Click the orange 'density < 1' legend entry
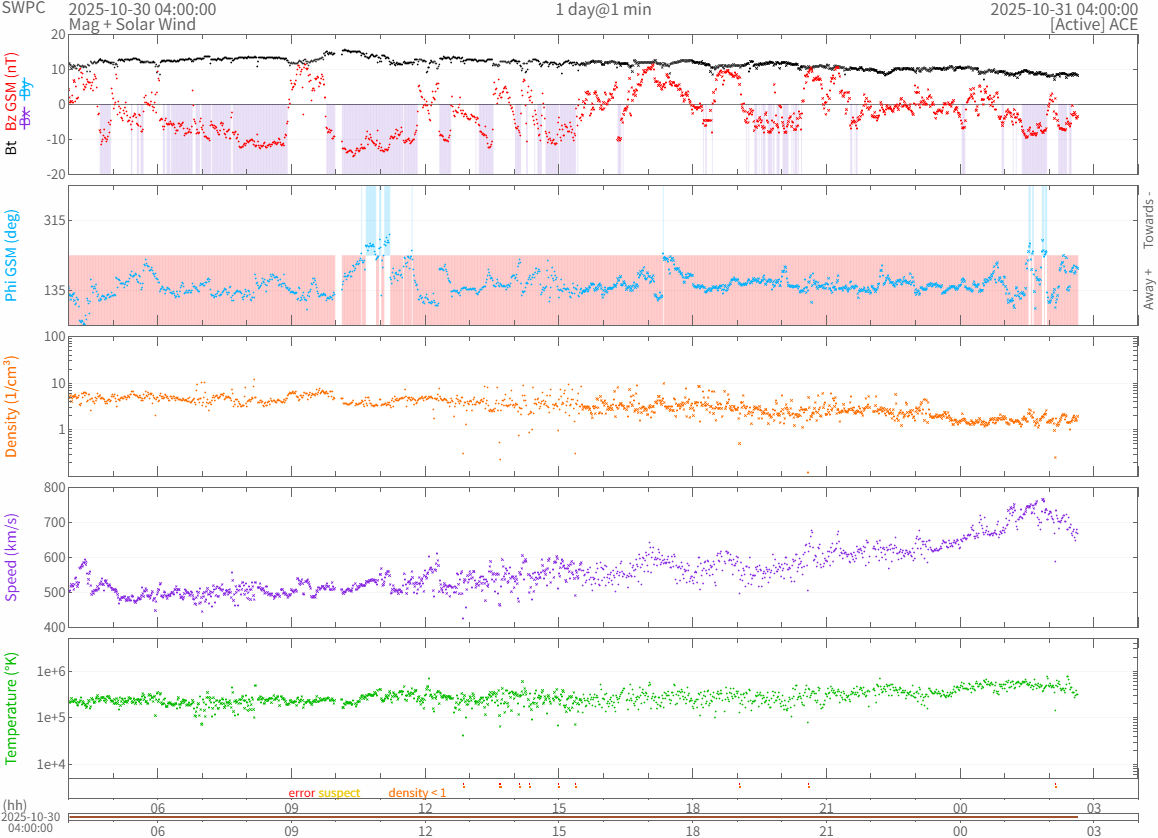Image resolution: width=1158 pixels, height=838 pixels. (x=417, y=793)
